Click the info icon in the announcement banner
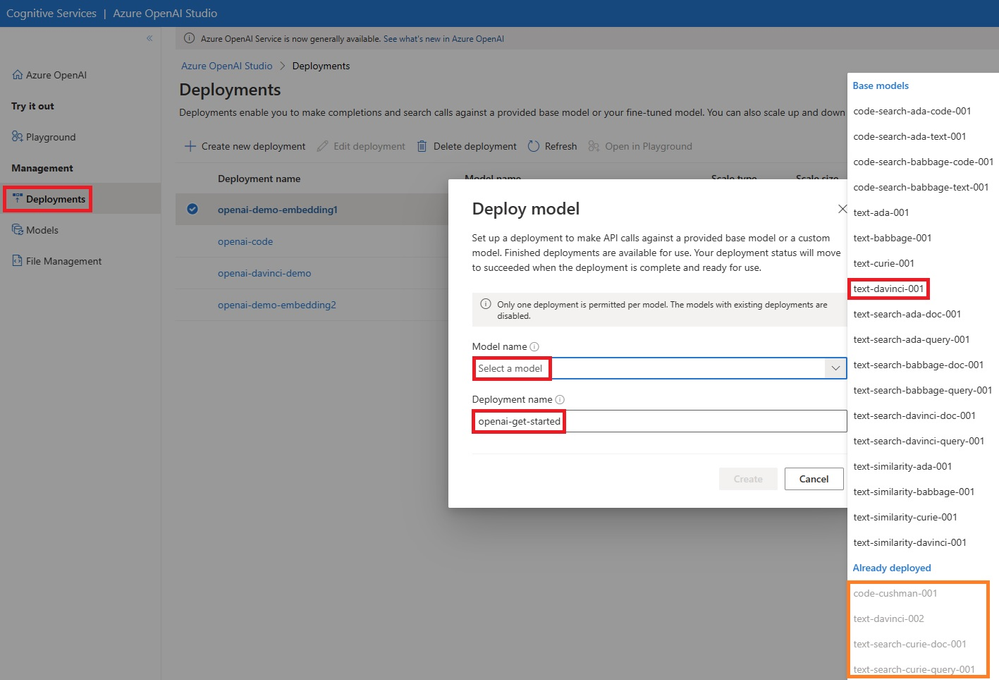The image size is (999, 680). [x=189, y=38]
